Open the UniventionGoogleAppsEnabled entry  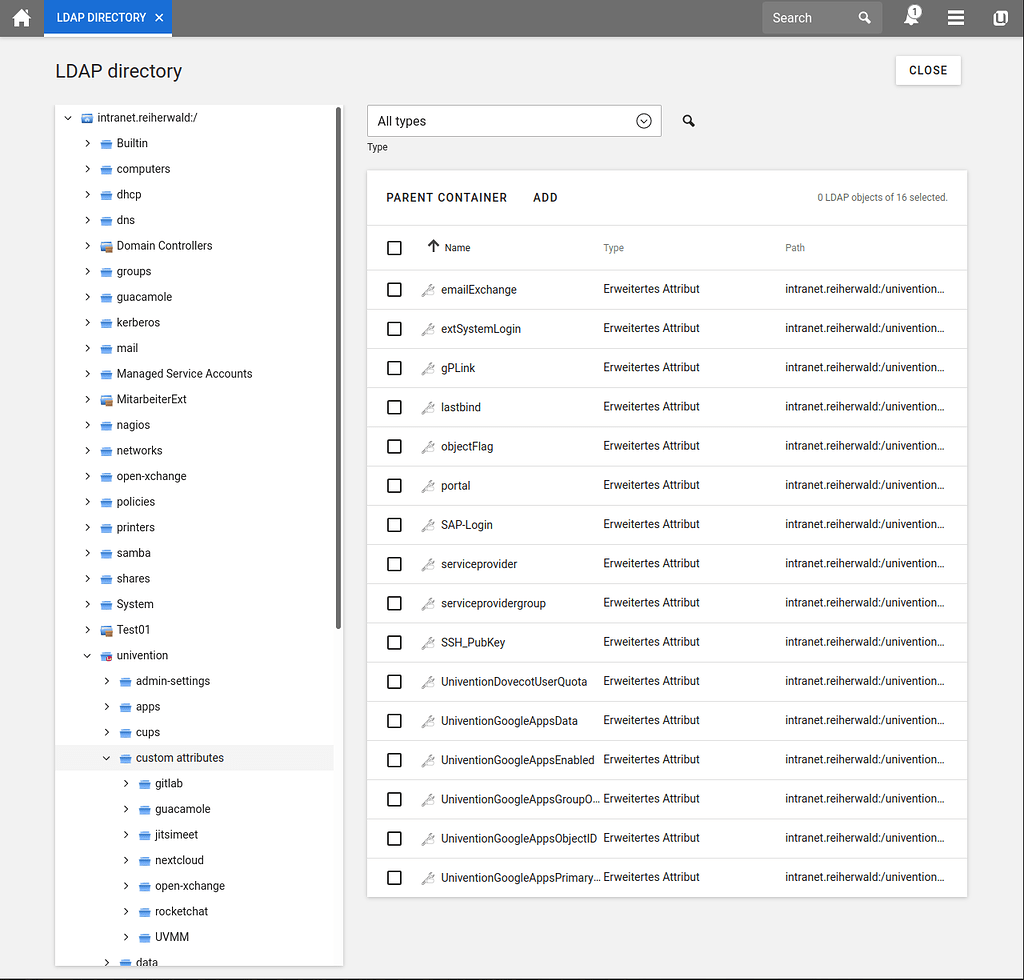coord(517,760)
